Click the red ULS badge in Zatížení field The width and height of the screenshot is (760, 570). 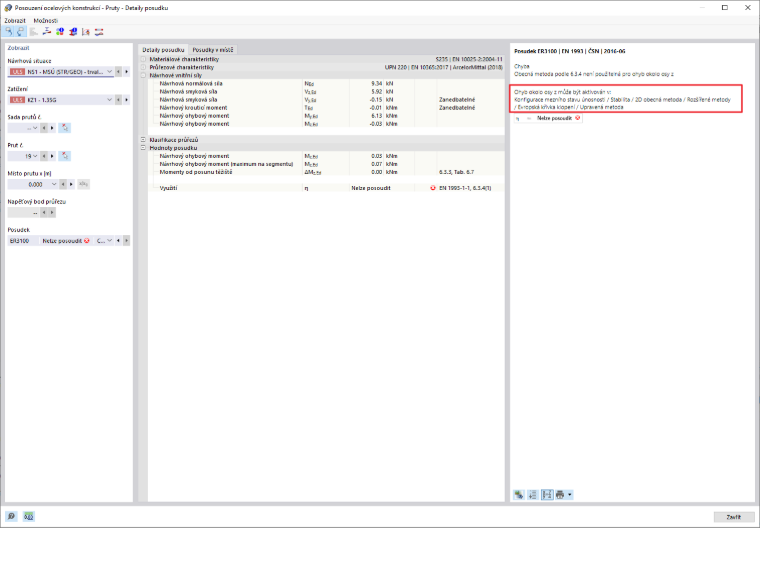[17, 100]
